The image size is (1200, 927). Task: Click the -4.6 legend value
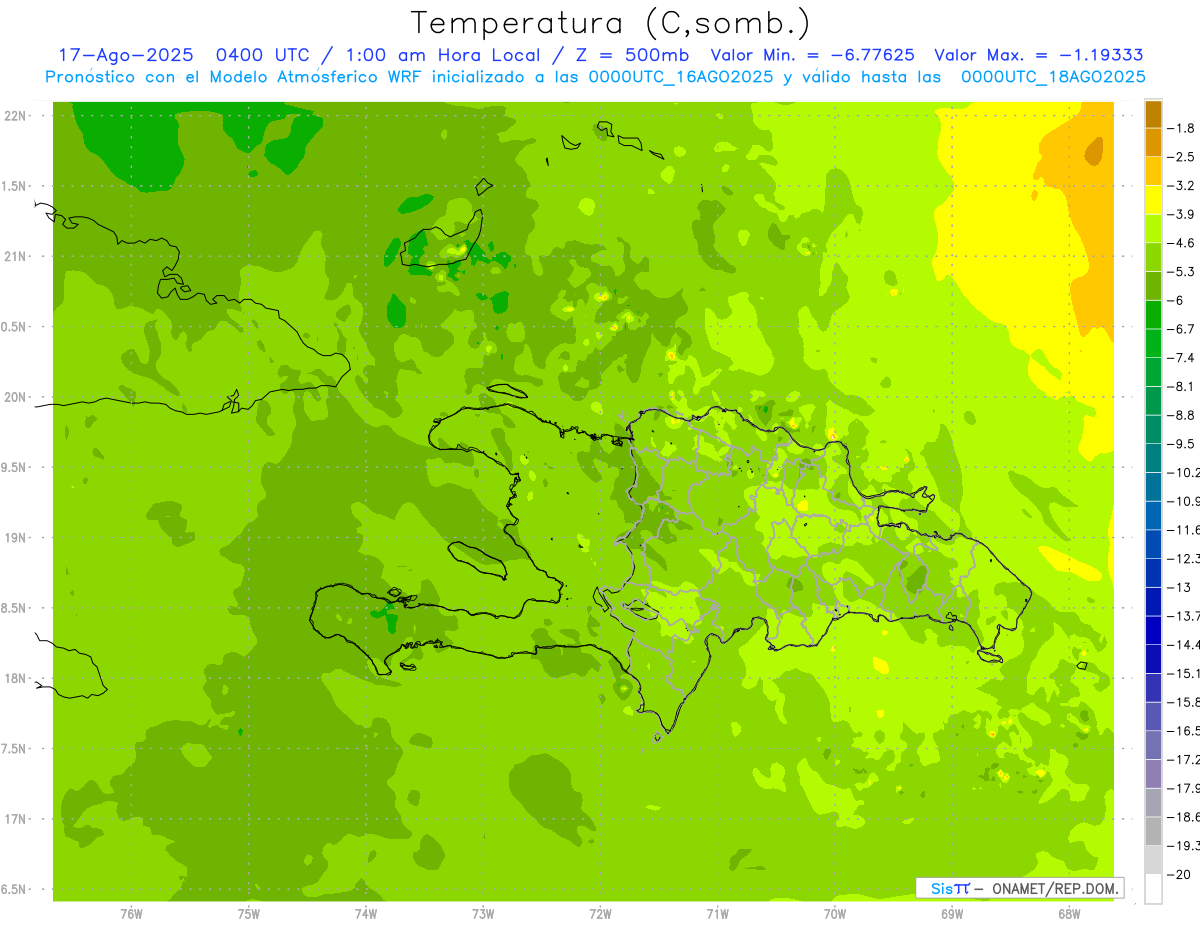coord(1182,243)
